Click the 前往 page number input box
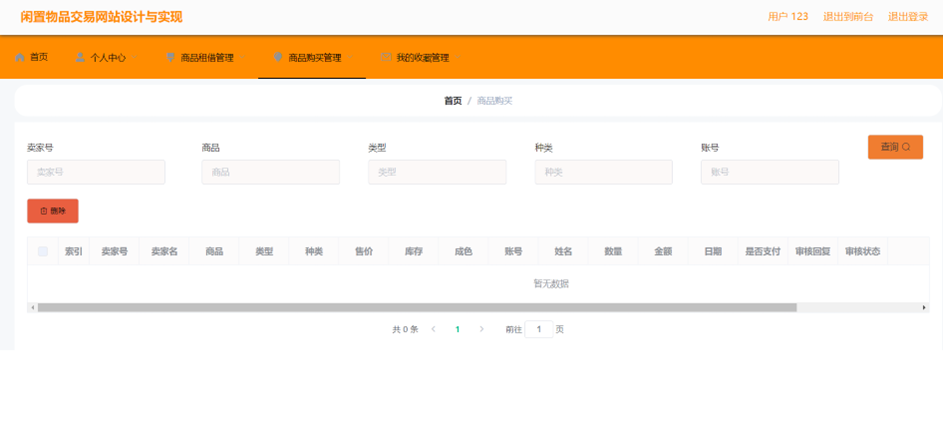Image resolution: width=943 pixels, height=429 pixels. (539, 329)
